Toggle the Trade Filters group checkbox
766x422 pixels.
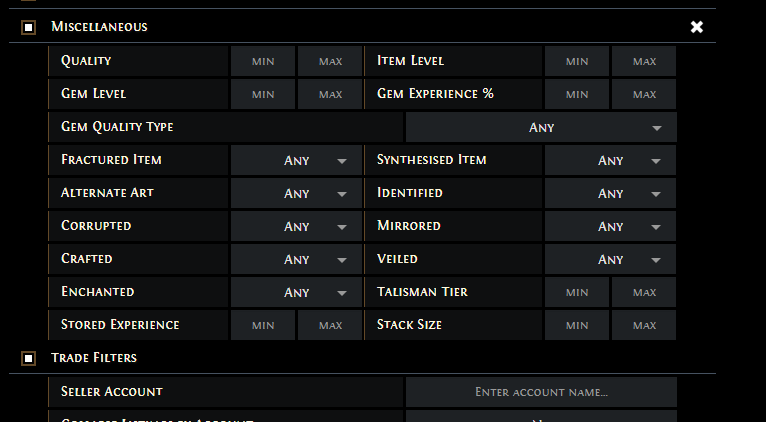[29, 357]
